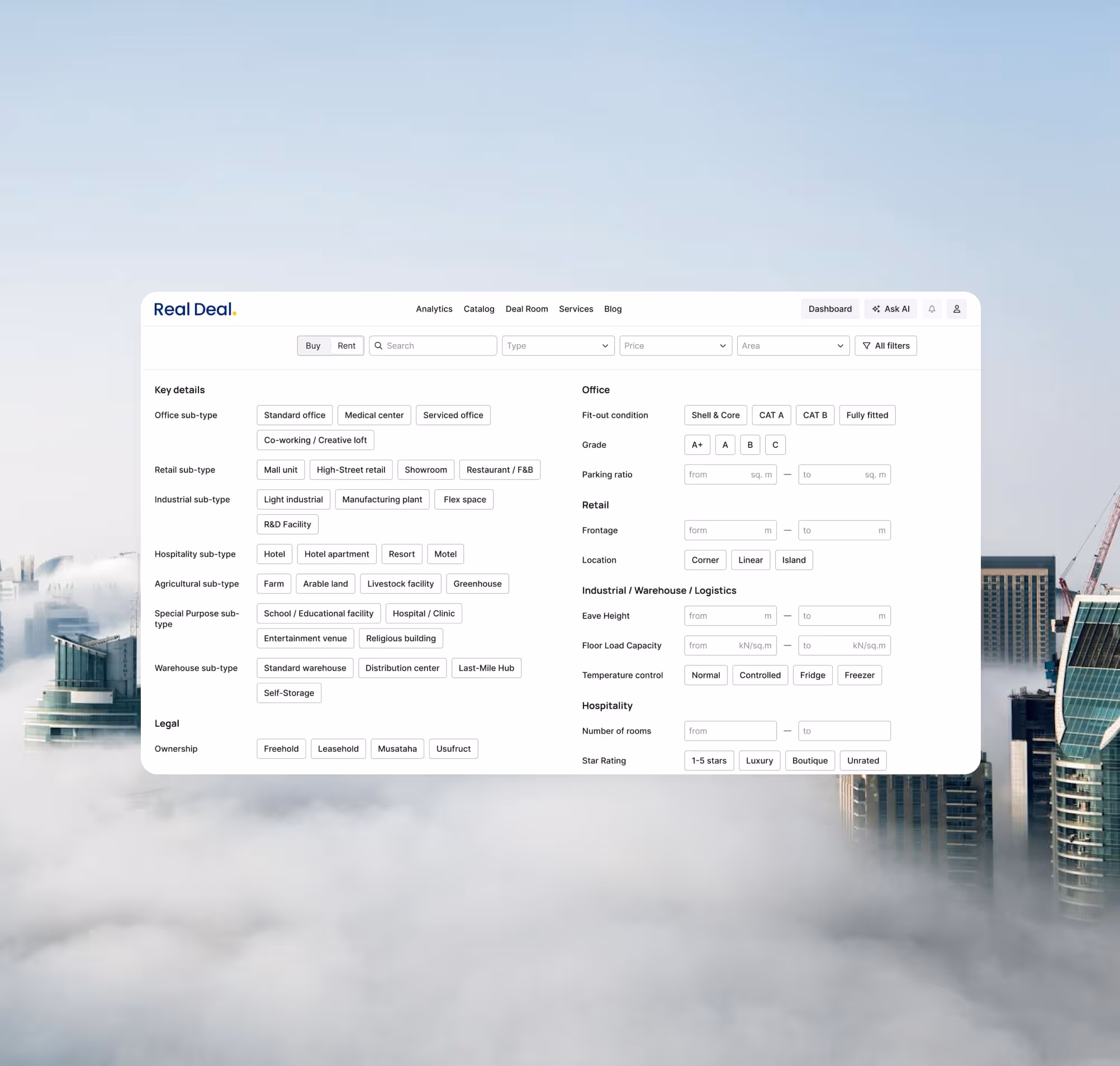Open the Analytics menu item

(434, 309)
